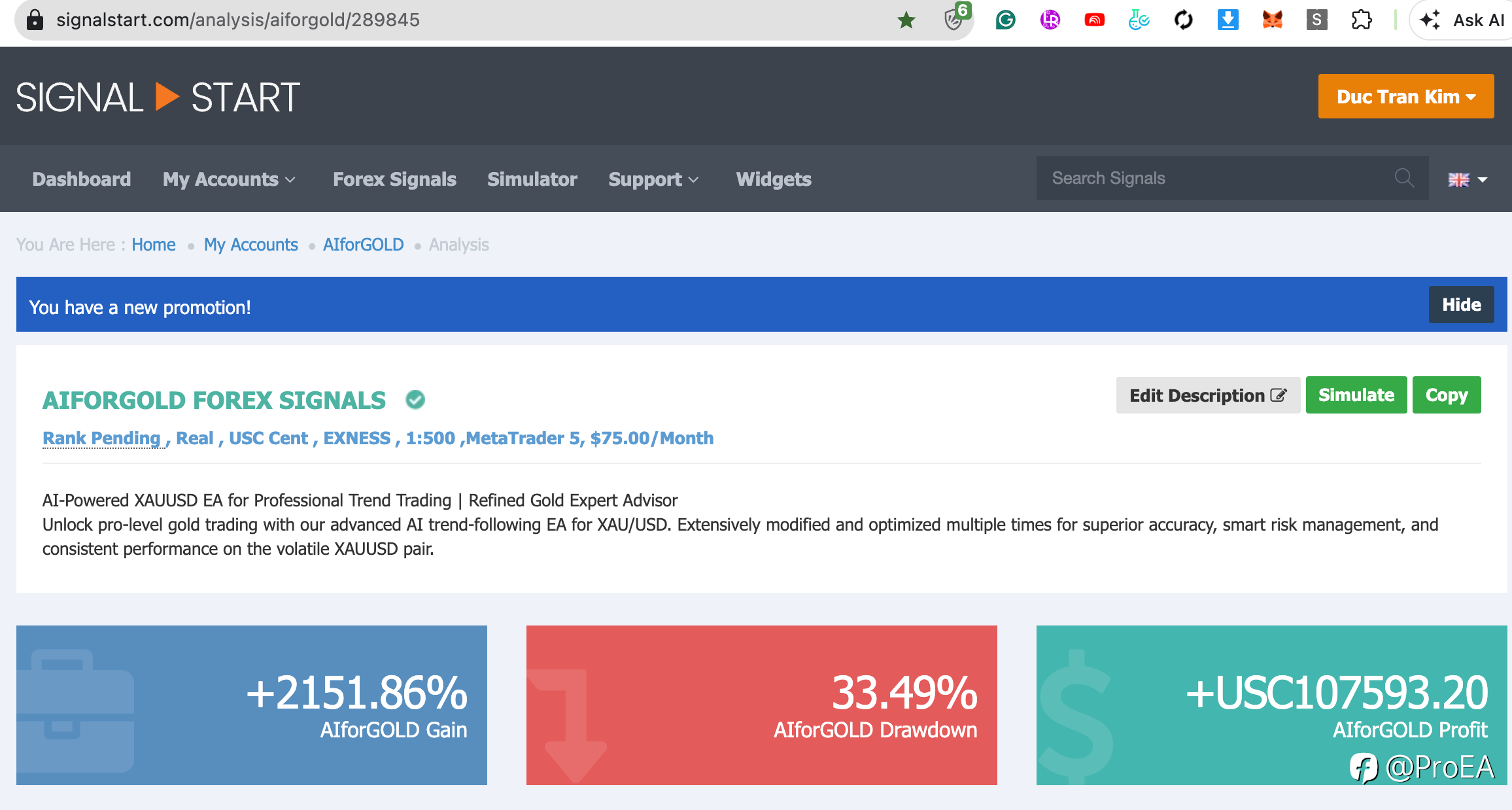Click the blue download extension icon
1512x810 pixels.
point(1228,20)
